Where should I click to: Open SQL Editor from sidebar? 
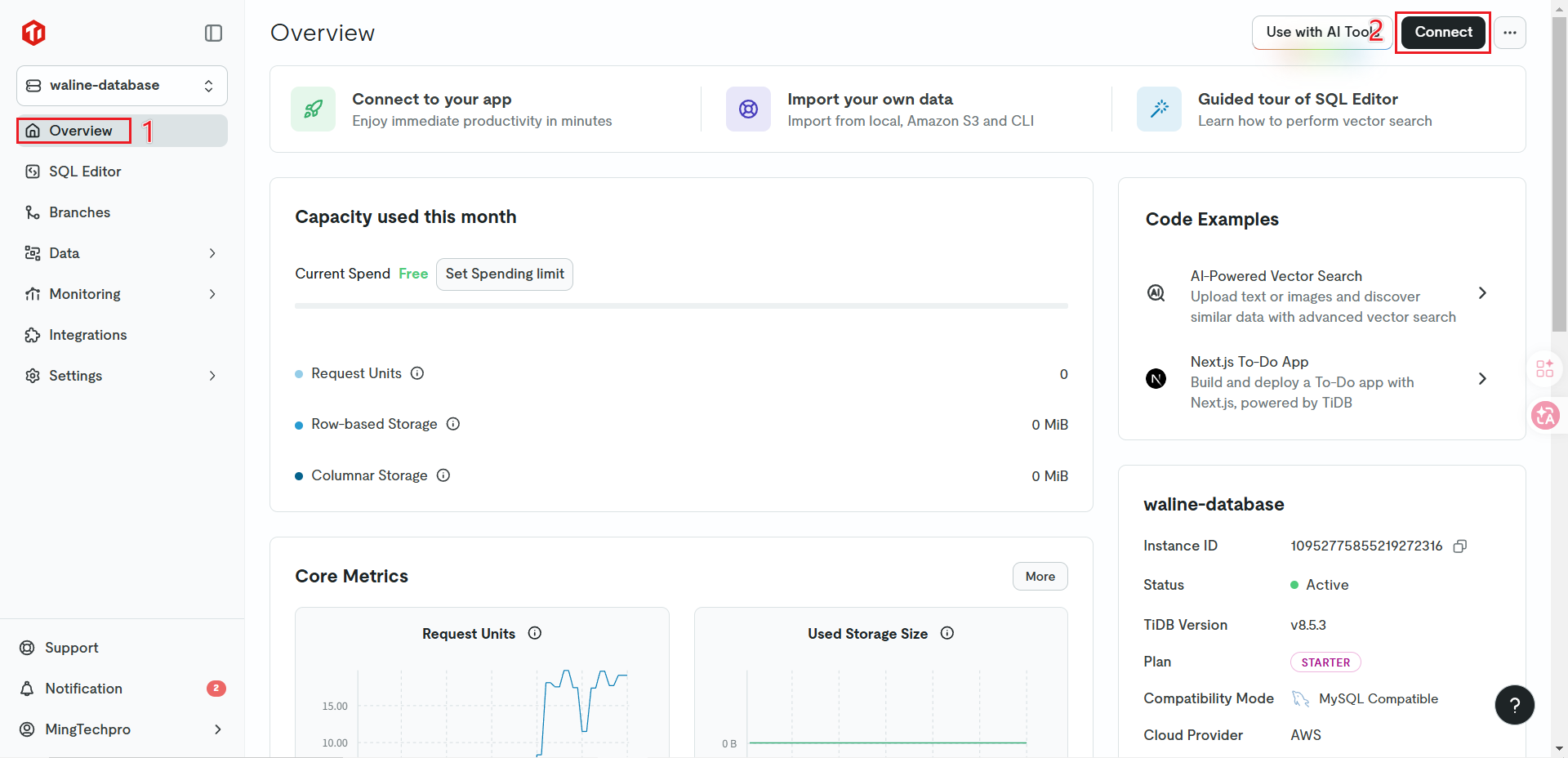[122, 172]
